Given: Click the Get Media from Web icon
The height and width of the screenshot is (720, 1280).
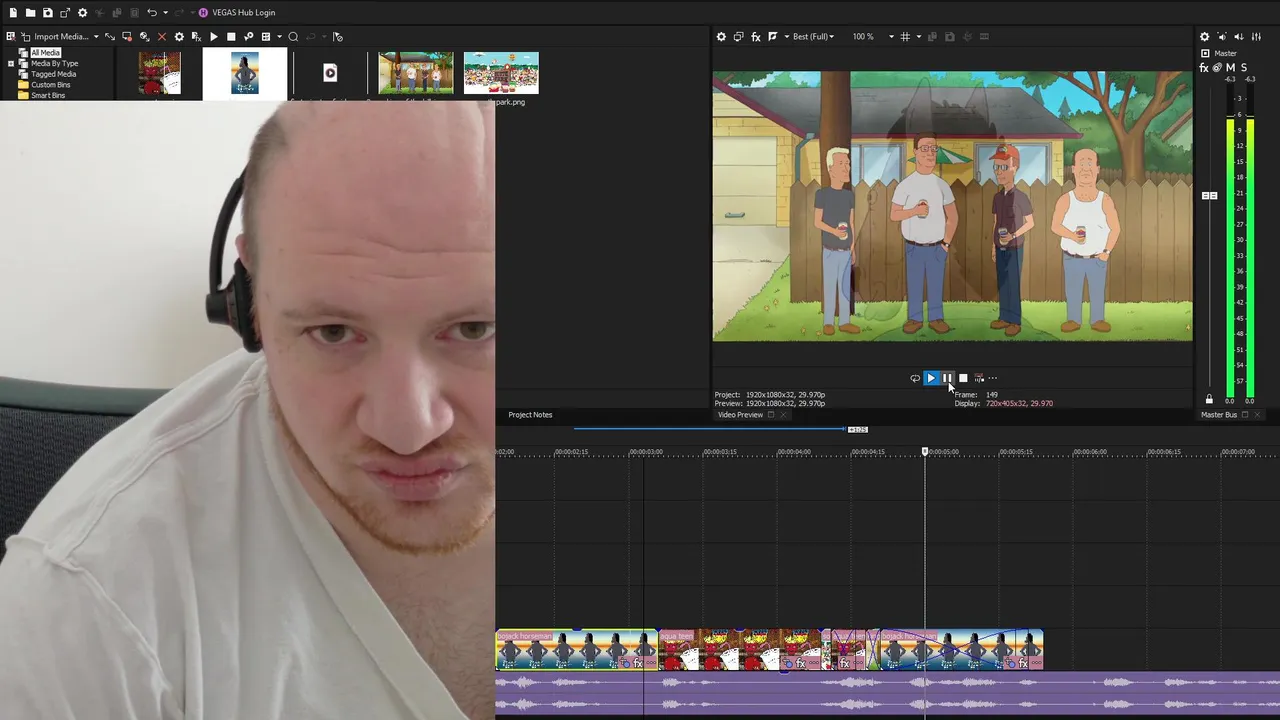Looking at the screenshot, I should (x=144, y=37).
